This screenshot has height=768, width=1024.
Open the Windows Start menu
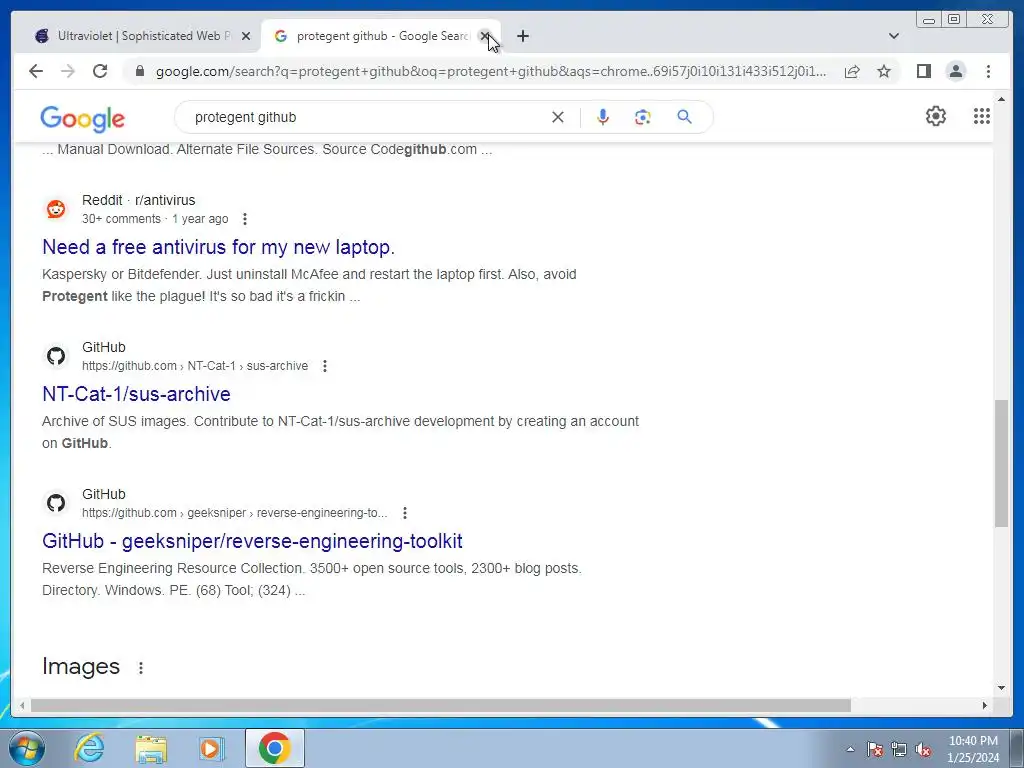(x=27, y=748)
